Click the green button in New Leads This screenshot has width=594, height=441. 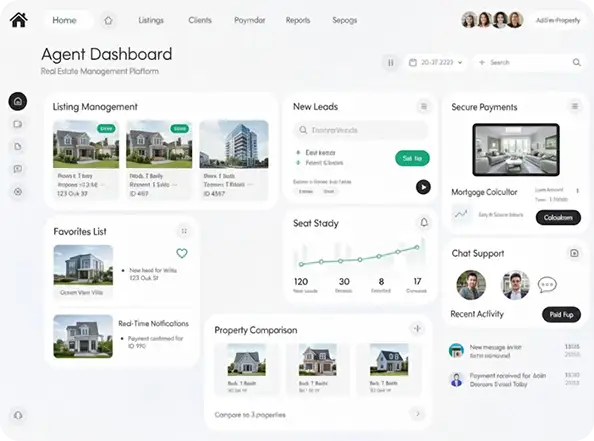tap(412, 158)
